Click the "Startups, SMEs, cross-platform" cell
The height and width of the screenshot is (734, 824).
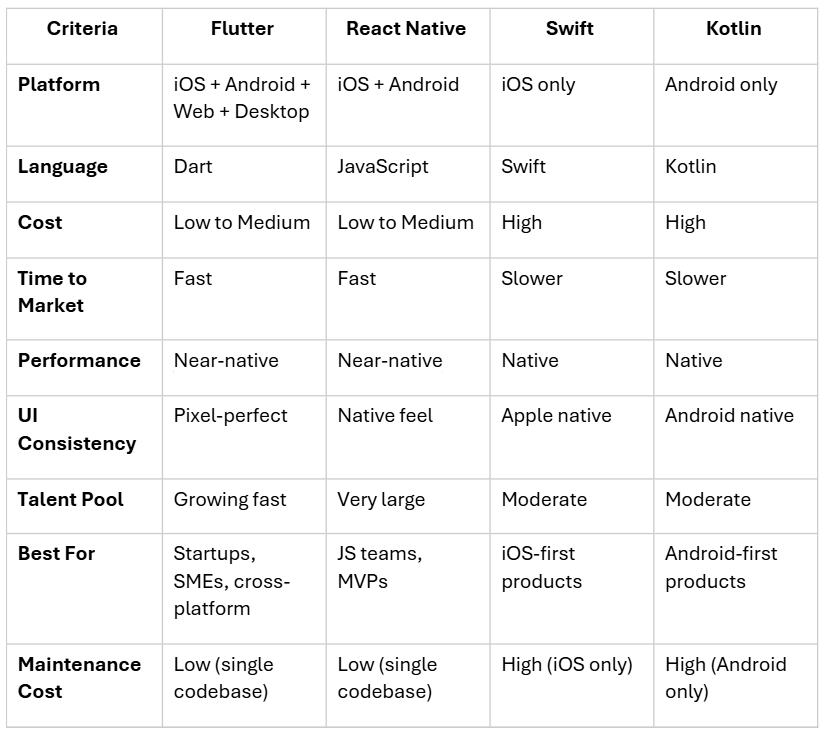pos(232,581)
